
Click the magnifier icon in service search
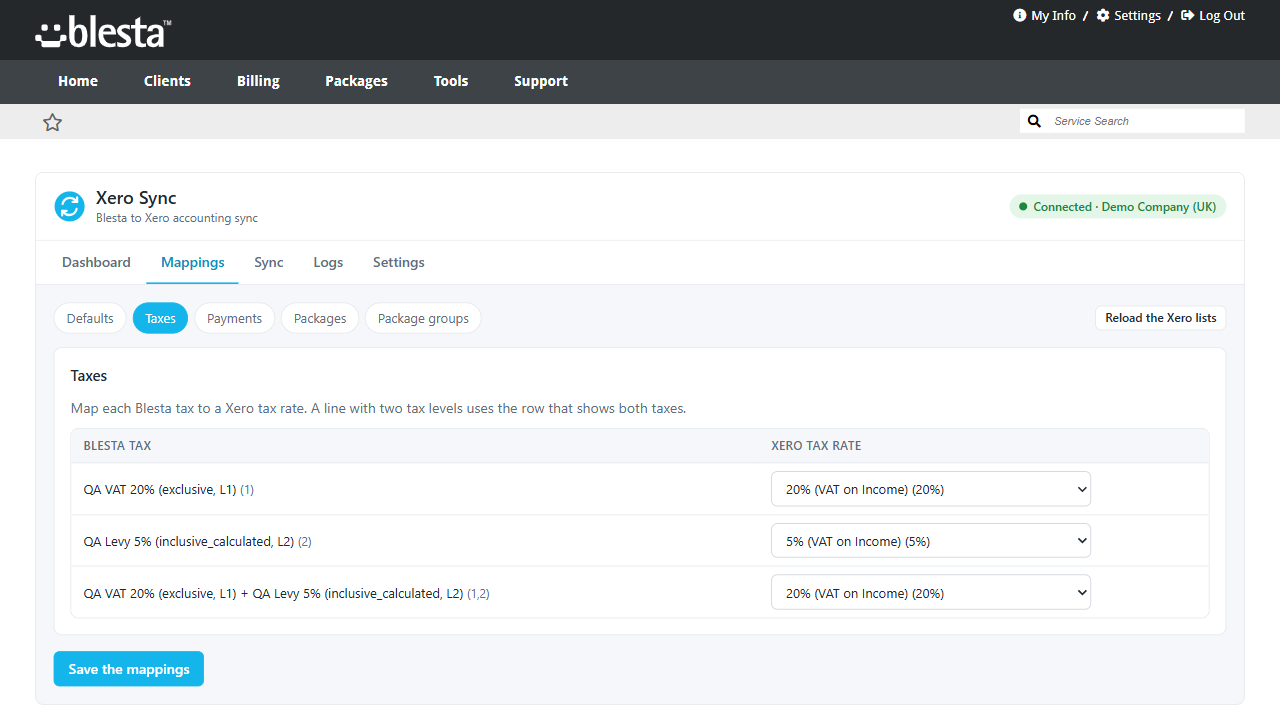point(1035,121)
